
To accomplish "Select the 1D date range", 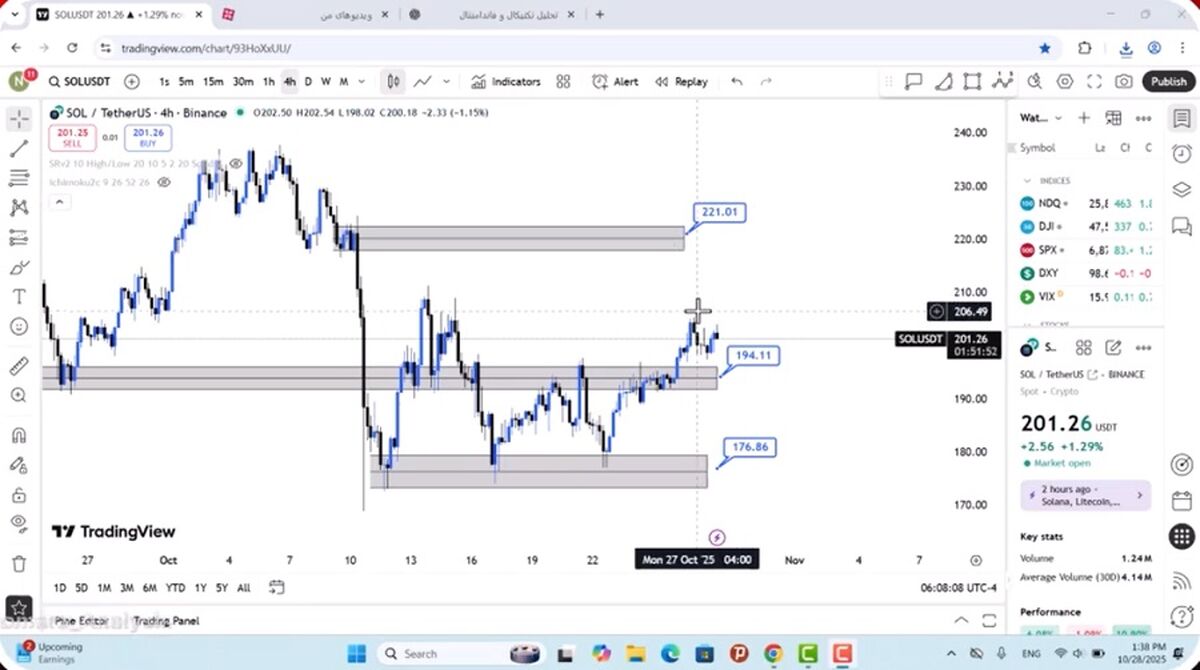I will 60,588.
